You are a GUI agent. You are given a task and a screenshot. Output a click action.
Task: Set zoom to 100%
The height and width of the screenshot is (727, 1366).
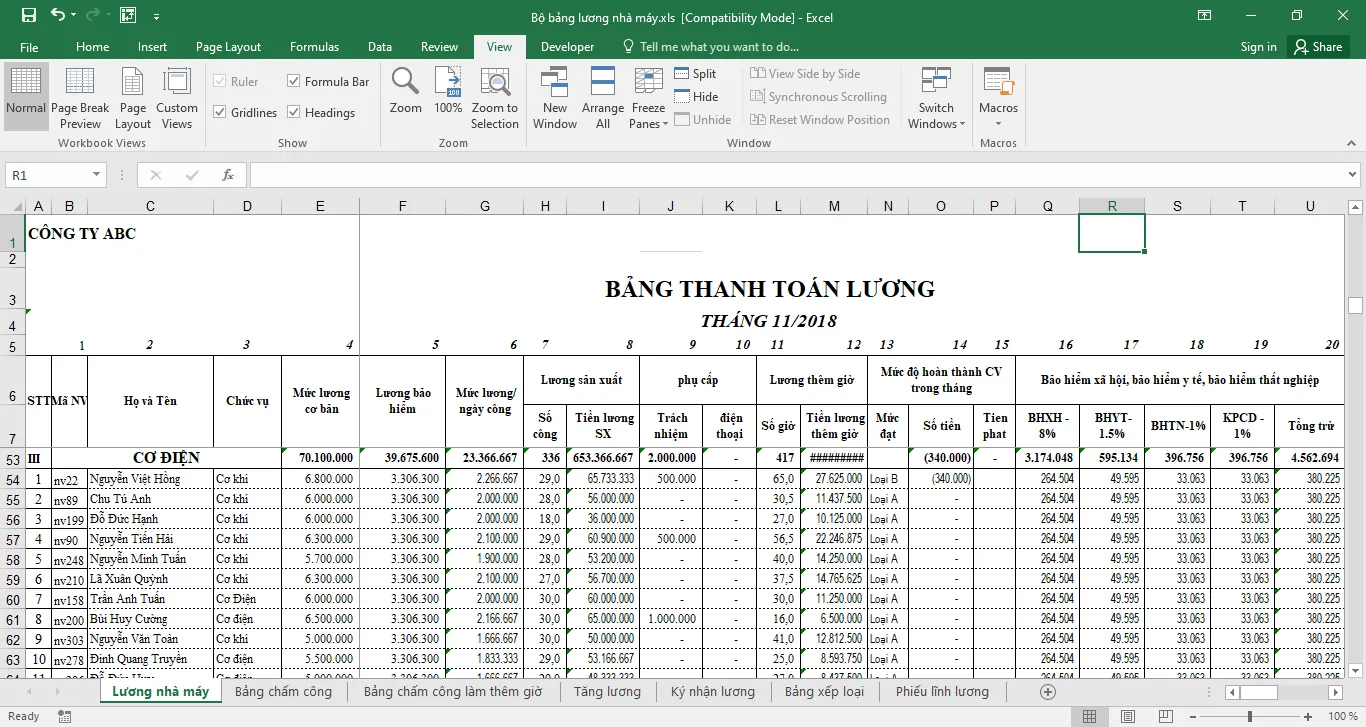tap(448, 90)
